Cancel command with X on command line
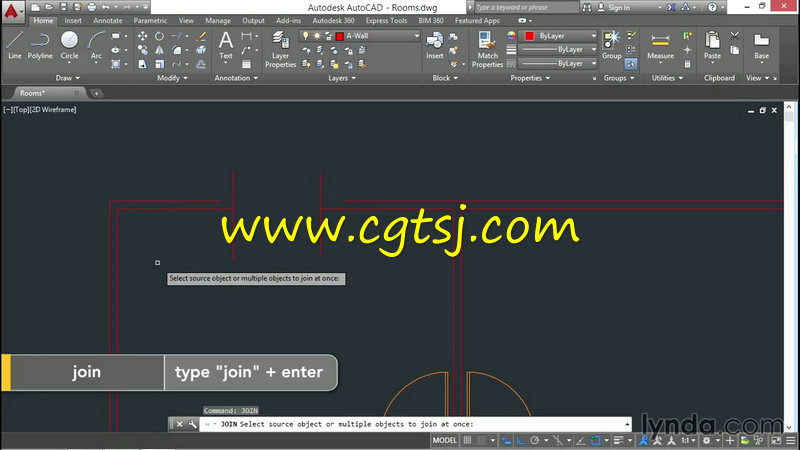The height and width of the screenshot is (450, 800). pyautogui.click(x=180, y=424)
